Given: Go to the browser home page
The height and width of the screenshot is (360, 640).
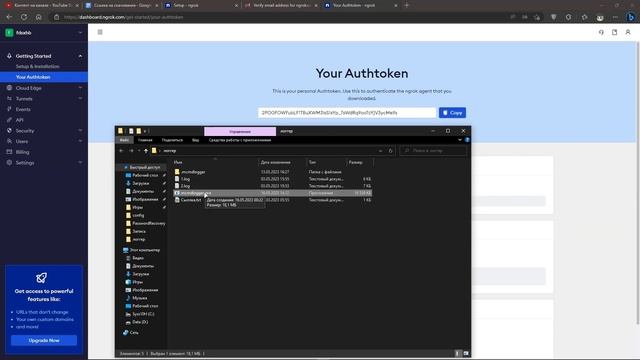Looking at the screenshot, I should pyautogui.click(x=38, y=17).
